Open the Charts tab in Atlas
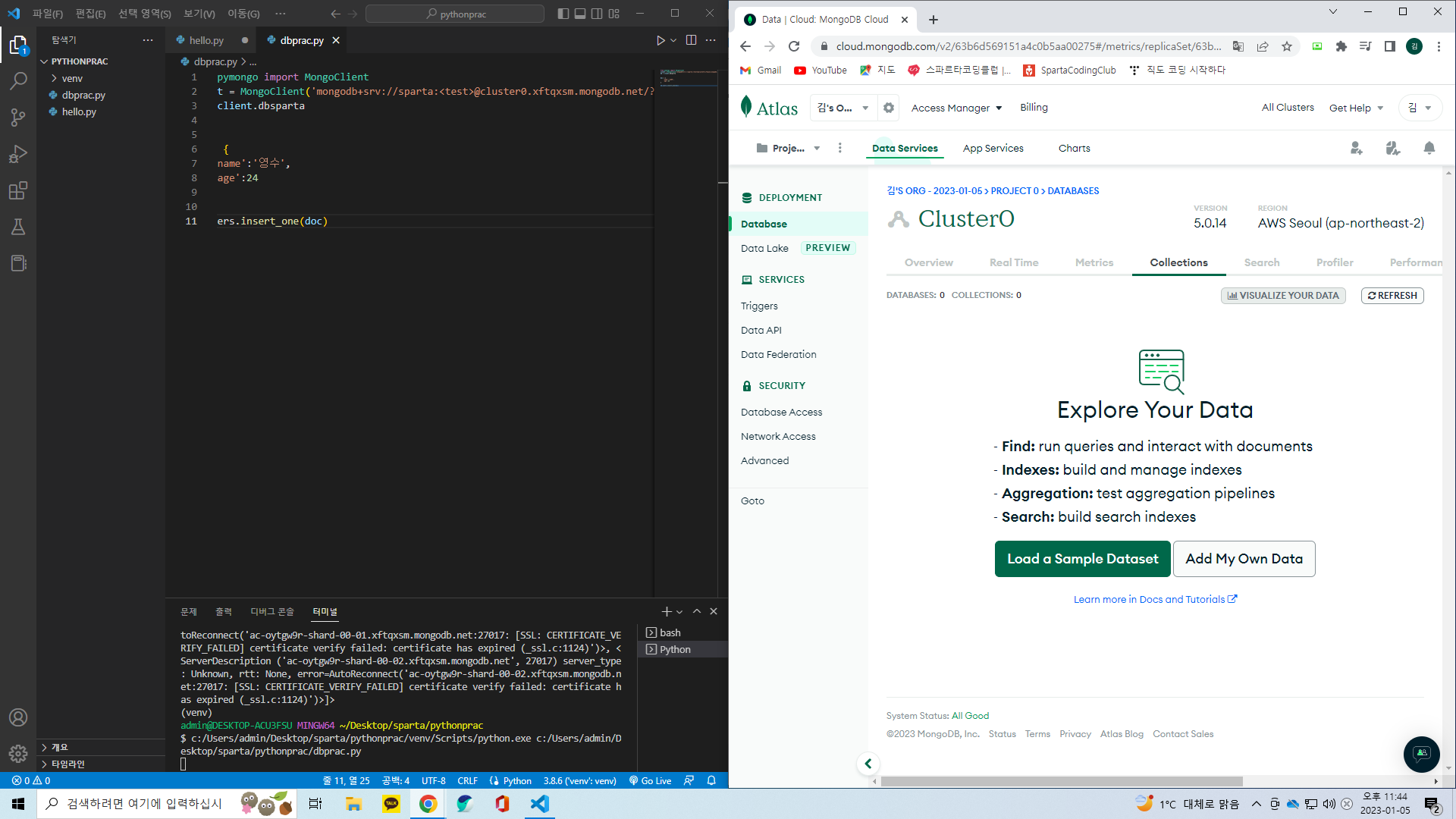Viewport: 1456px width, 819px height. tap(1075, 148)
